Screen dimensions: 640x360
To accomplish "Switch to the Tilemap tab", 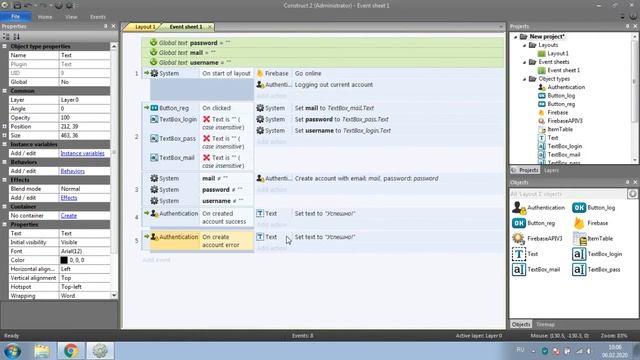I will (x=545, y=324).
